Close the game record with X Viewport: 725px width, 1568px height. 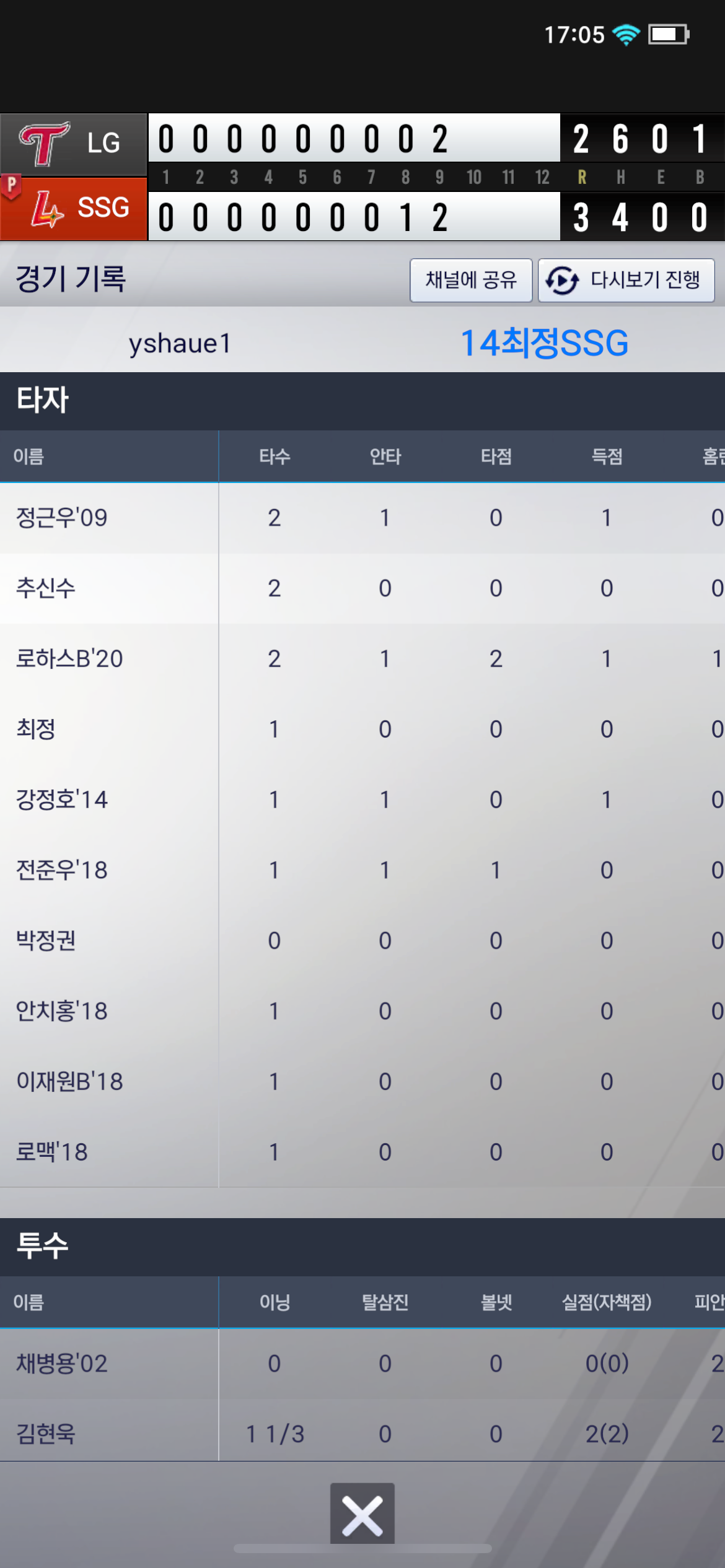(362, 1513)
